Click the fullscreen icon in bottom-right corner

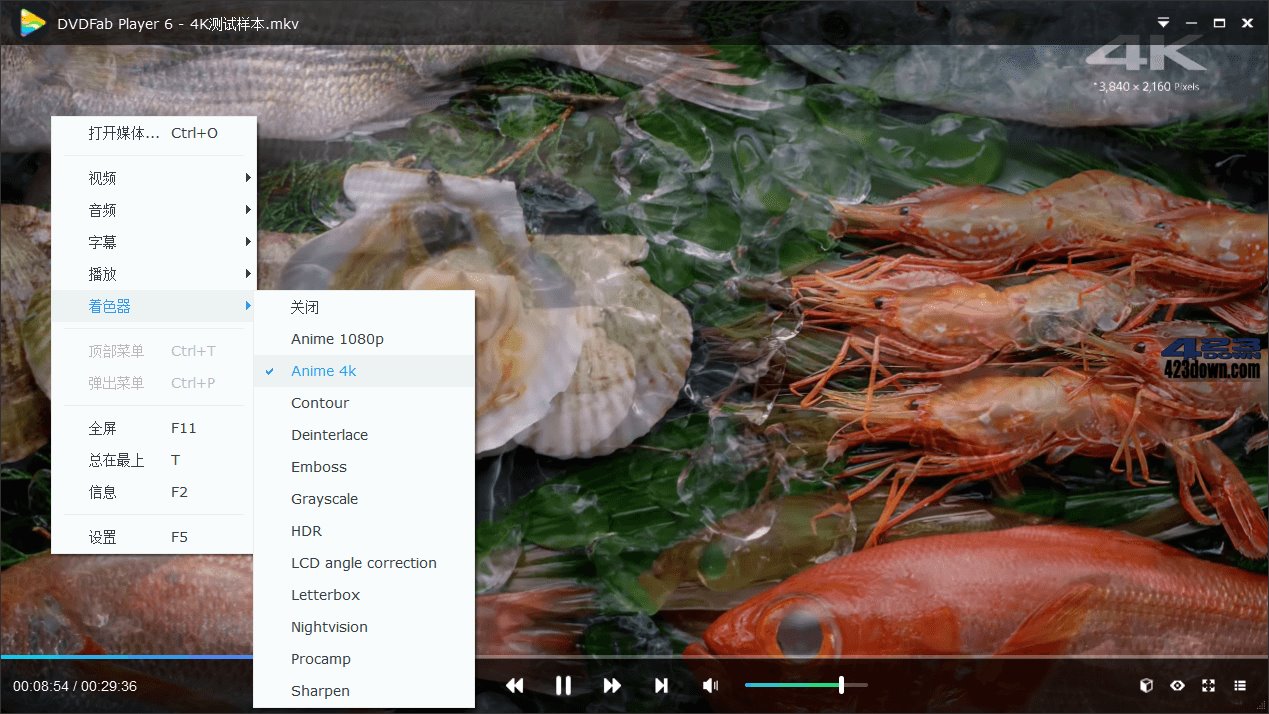pos(1210,685)
